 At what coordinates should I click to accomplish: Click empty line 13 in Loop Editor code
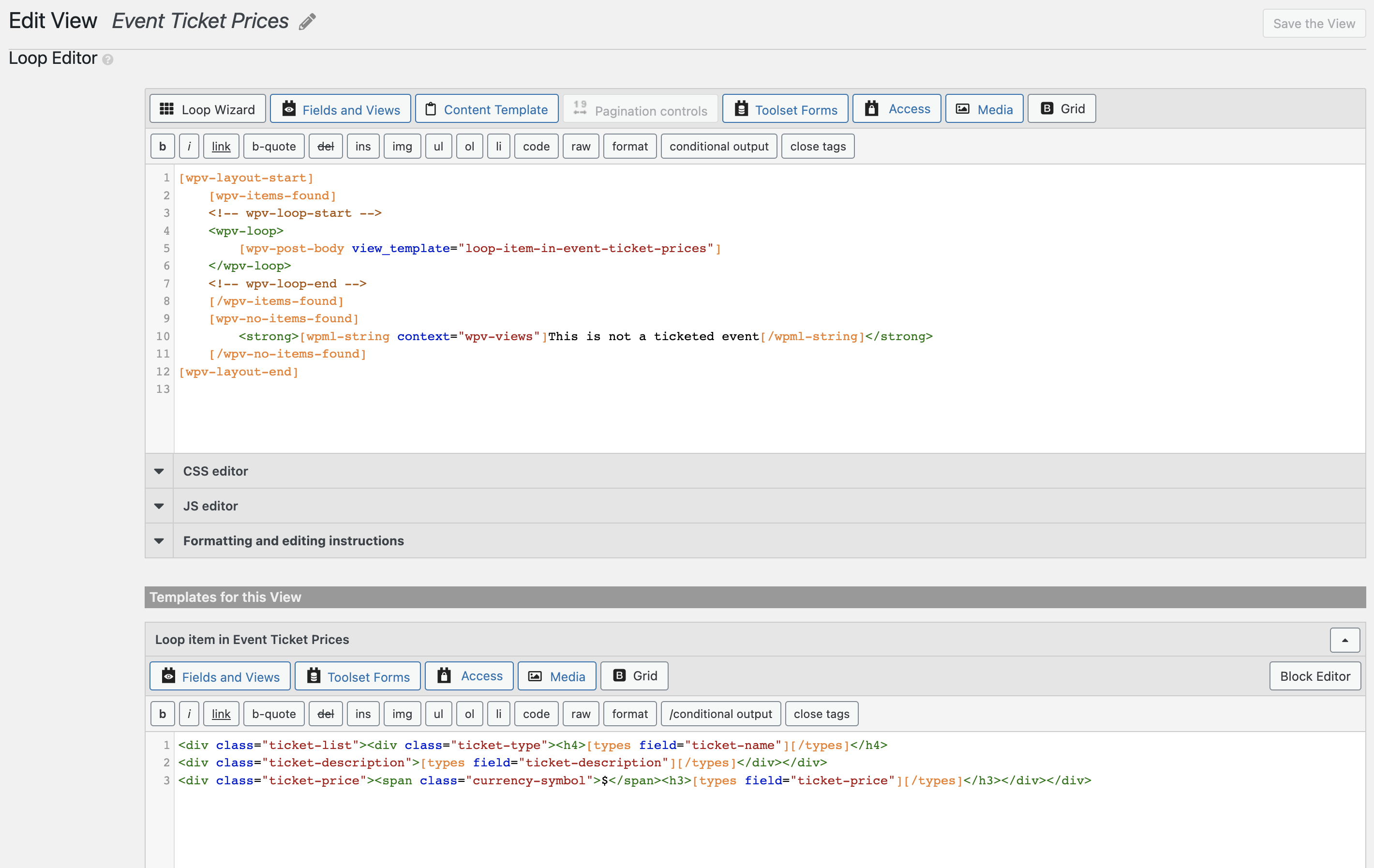pyautogui.click(x=769, y=389)
